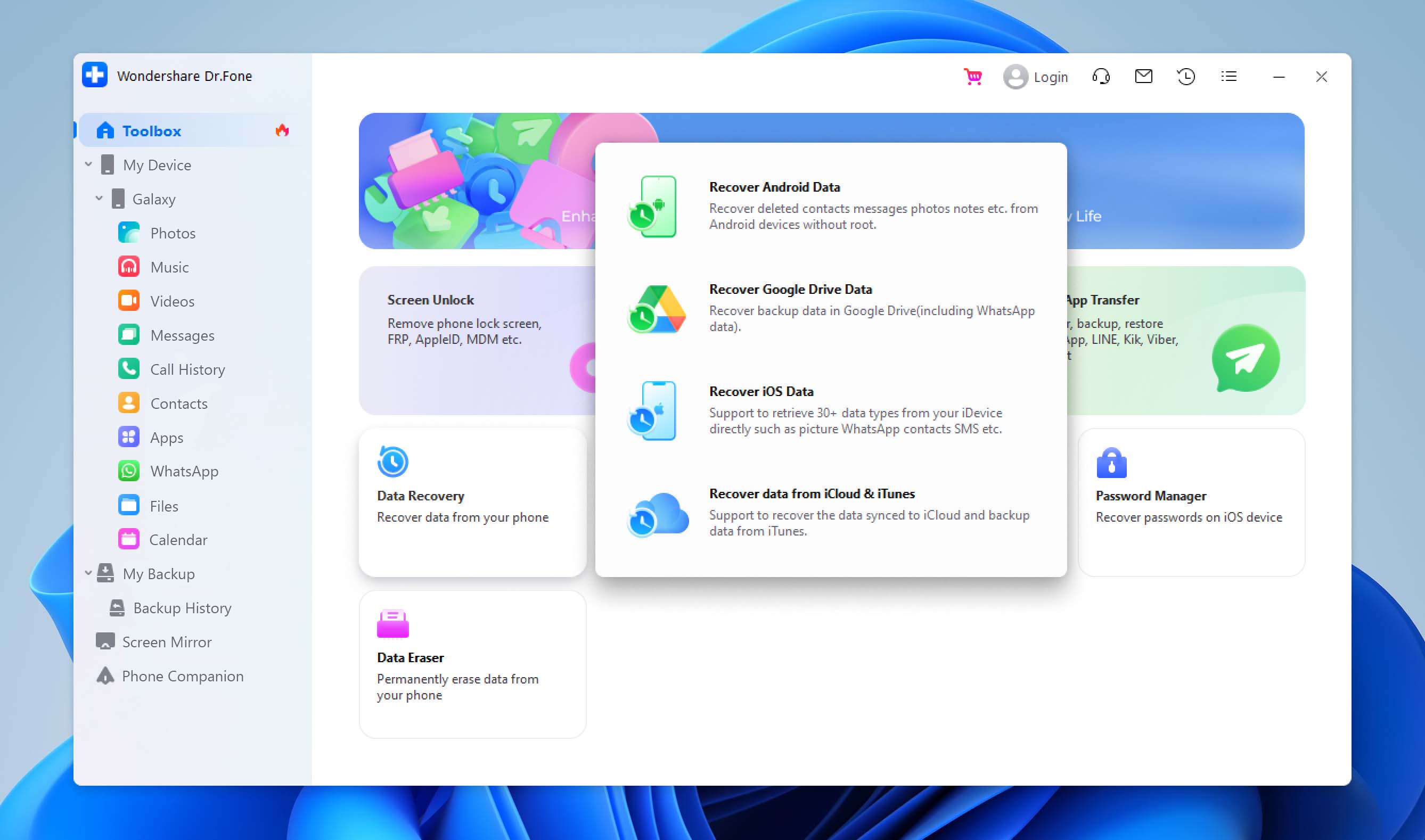This screenshot has width=1425, height=840.
Task: Select the Apps sidebar icon
Action: tap(128, 437)
